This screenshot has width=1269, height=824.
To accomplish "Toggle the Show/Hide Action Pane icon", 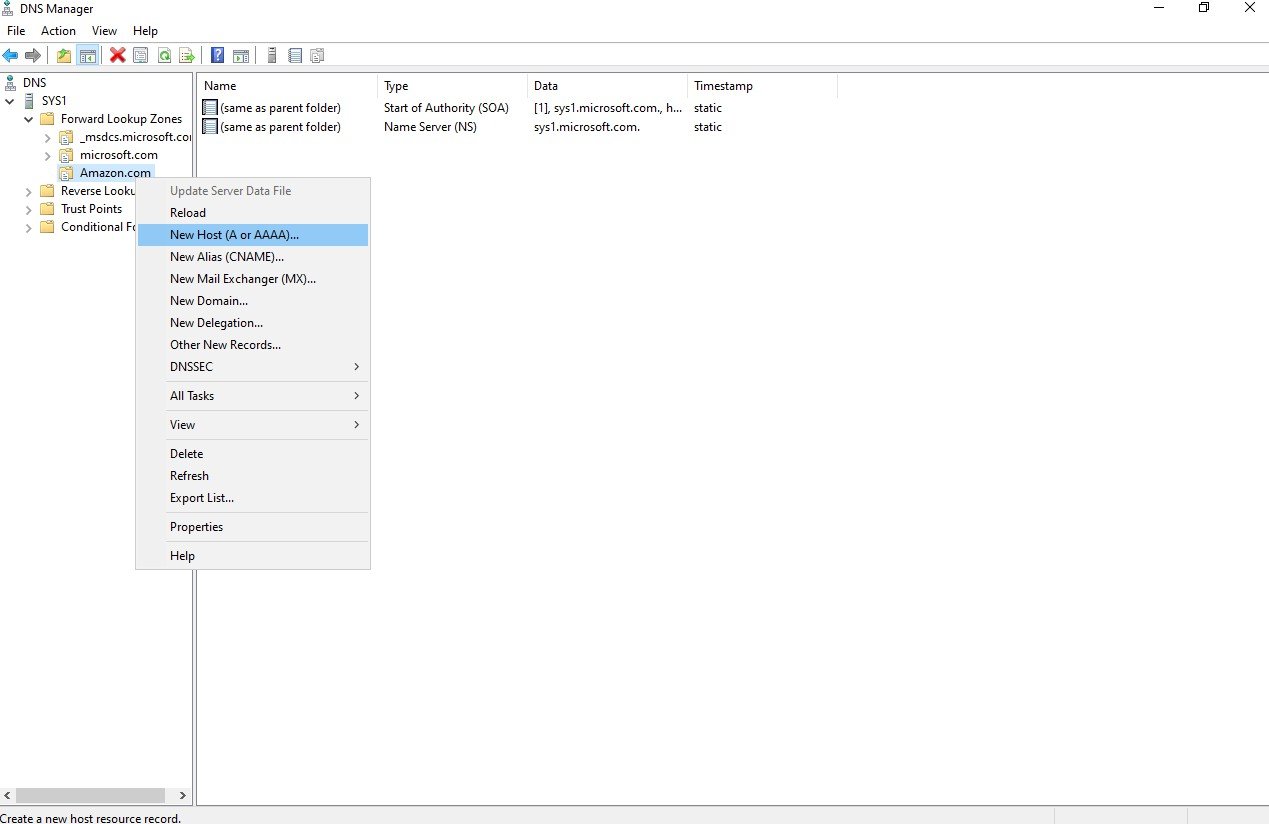I will (x=241, y=56).
